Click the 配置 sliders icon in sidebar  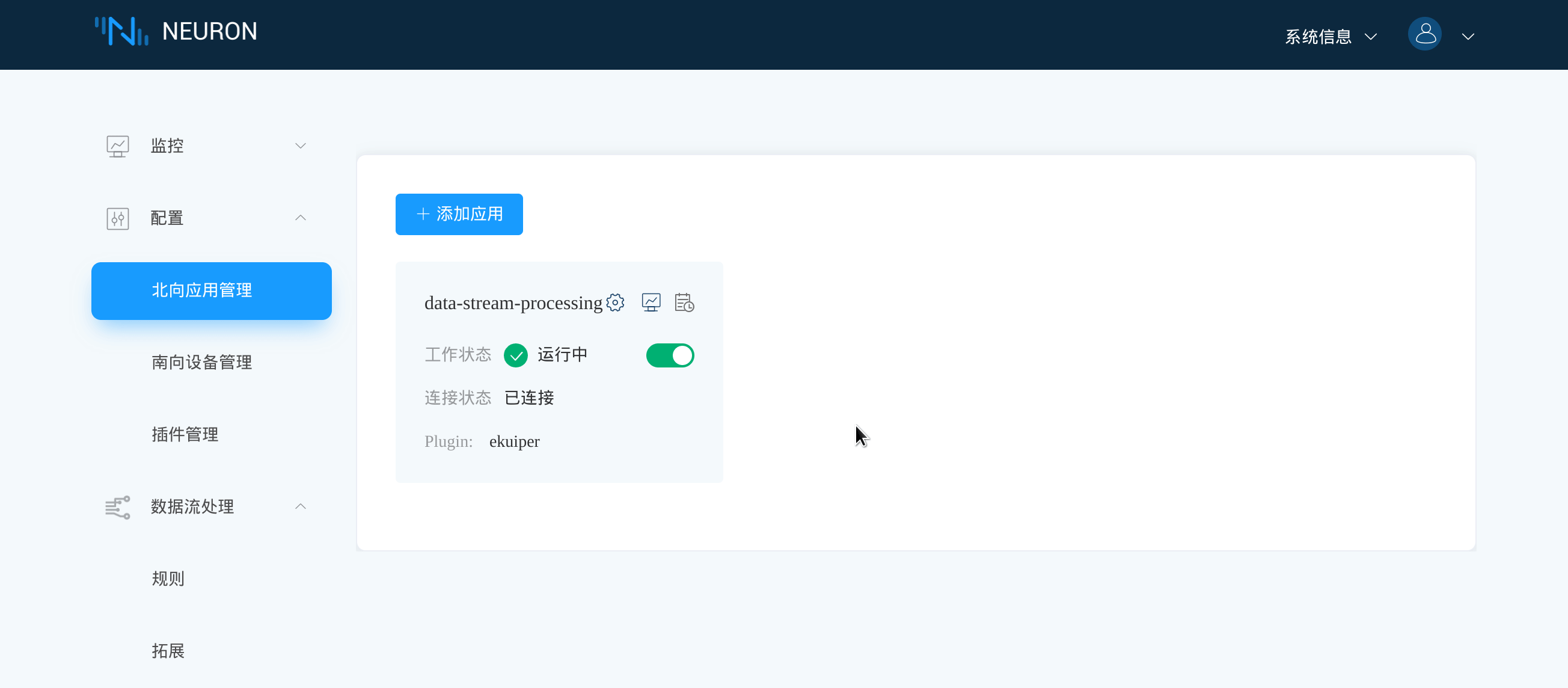pos(117,218)
